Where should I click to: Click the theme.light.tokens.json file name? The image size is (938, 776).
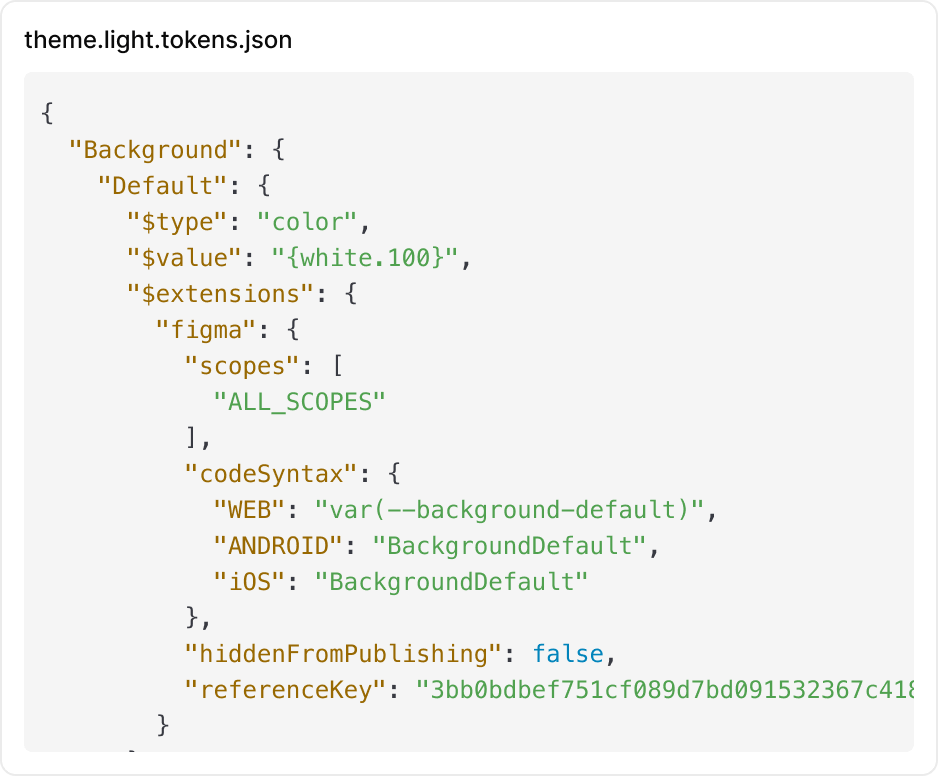(158, 40)
